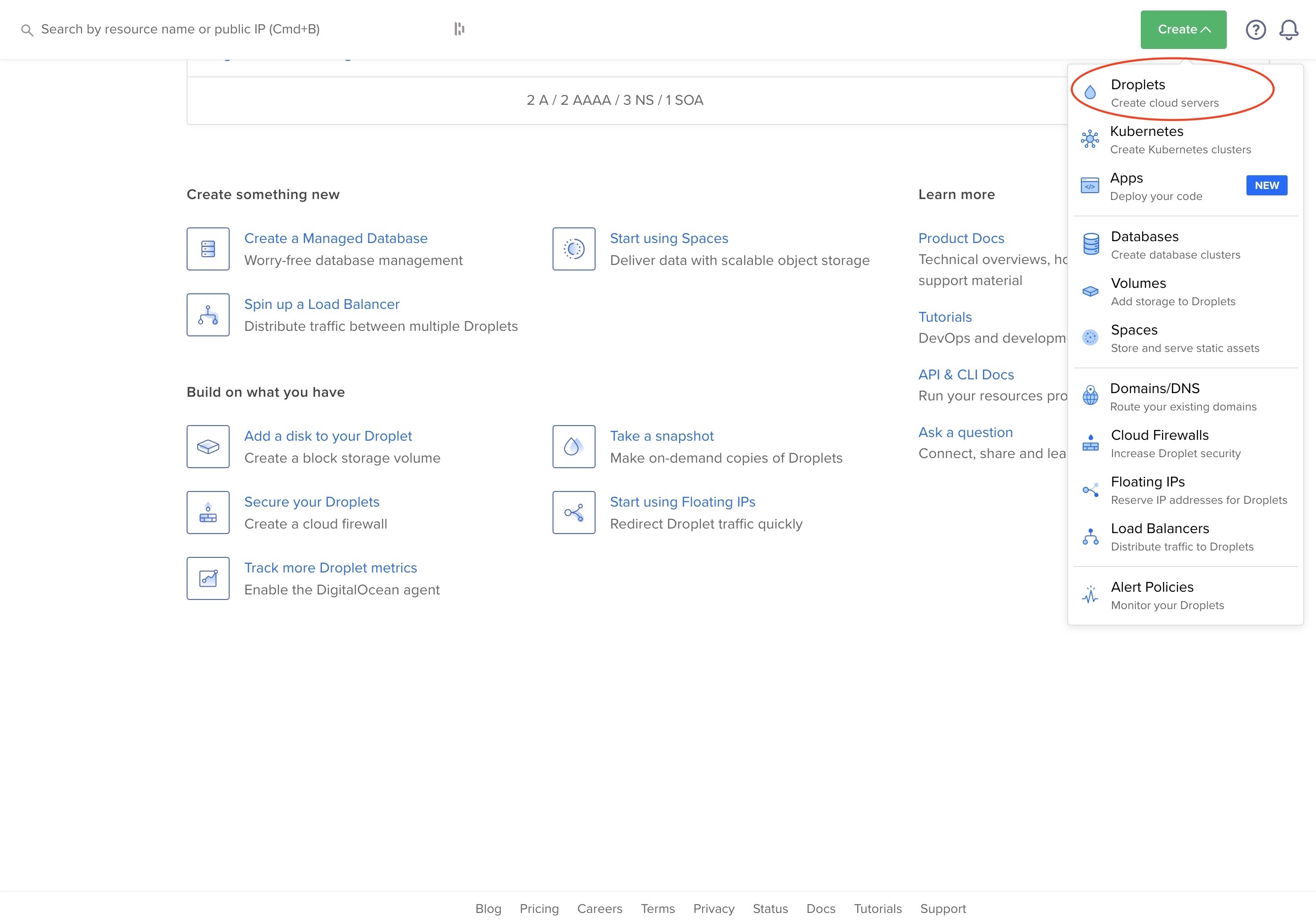Click the Floating IPs icon tile

574,513
